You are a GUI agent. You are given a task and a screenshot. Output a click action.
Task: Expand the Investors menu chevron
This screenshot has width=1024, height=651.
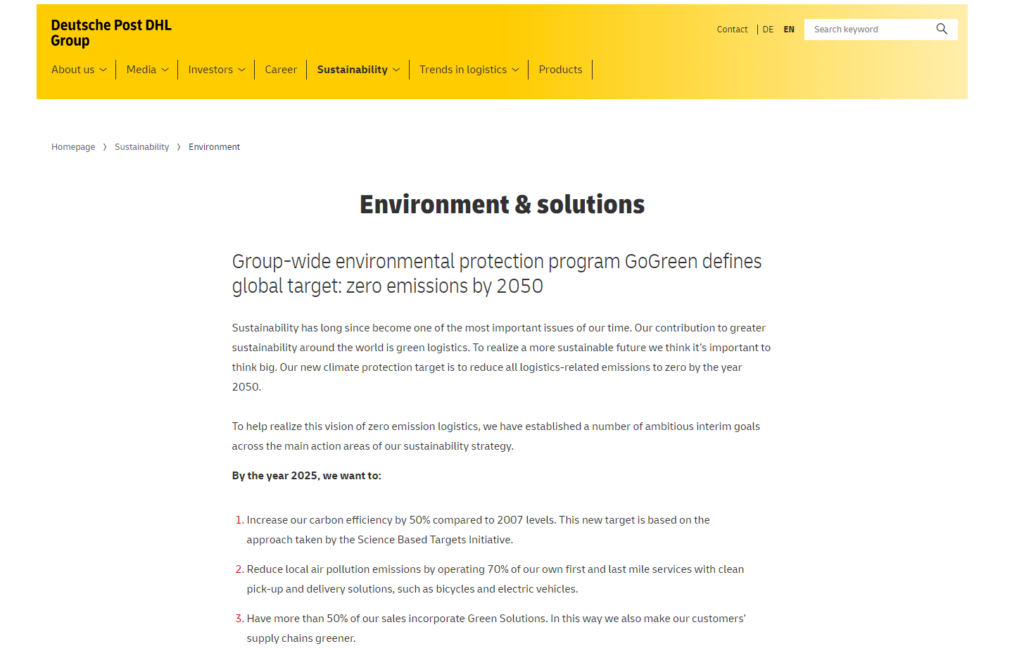click(242, 70)
